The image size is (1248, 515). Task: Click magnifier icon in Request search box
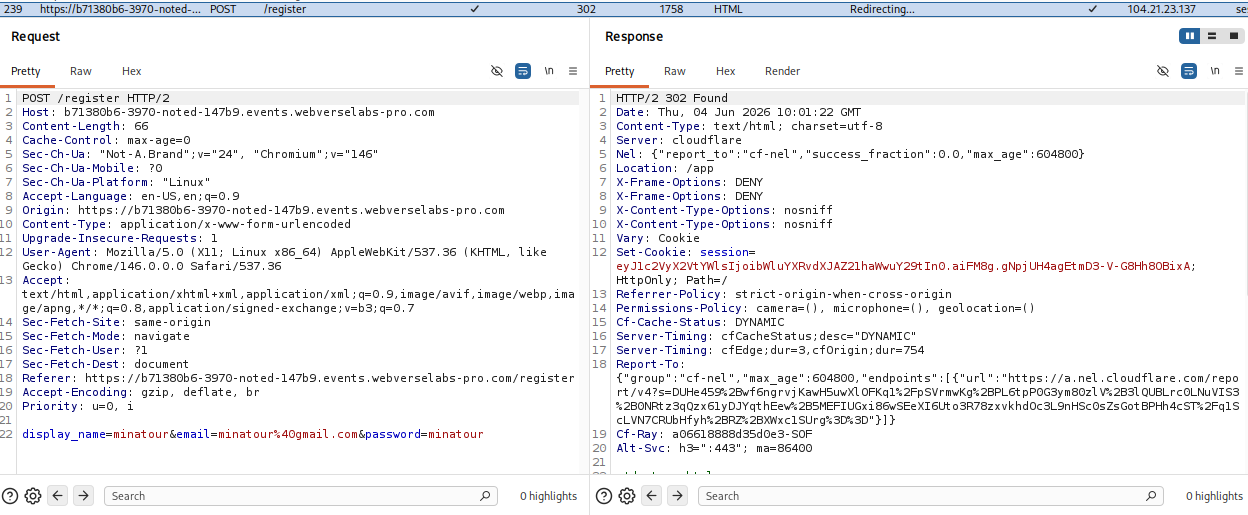click(485, 496)
